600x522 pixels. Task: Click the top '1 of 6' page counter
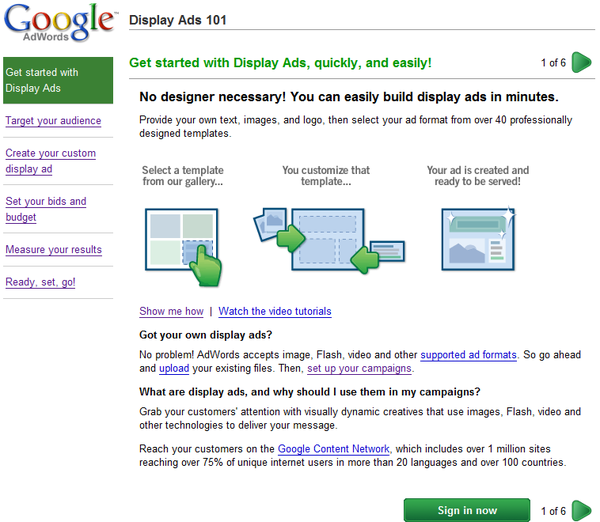point(553,63)
